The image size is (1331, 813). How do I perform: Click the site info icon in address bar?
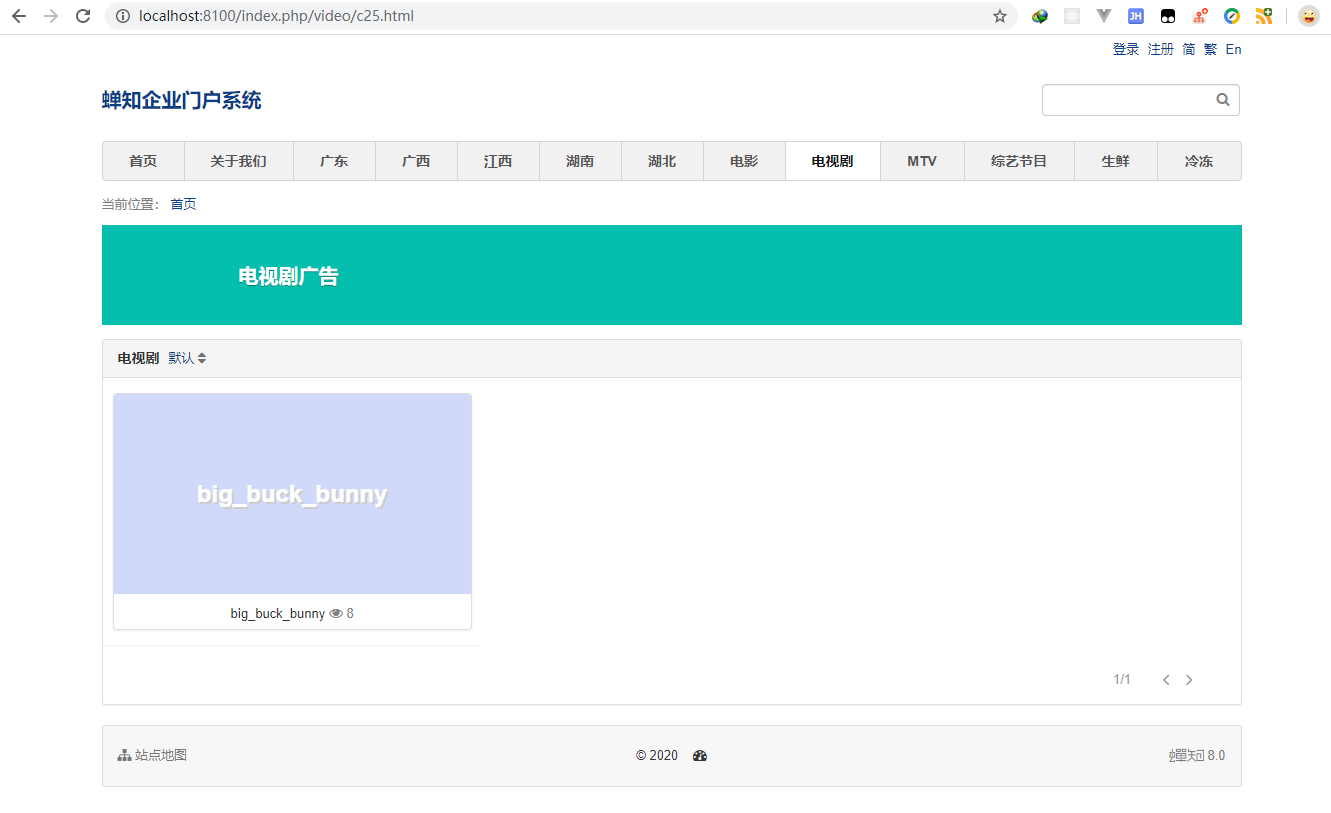coord(123,16)
